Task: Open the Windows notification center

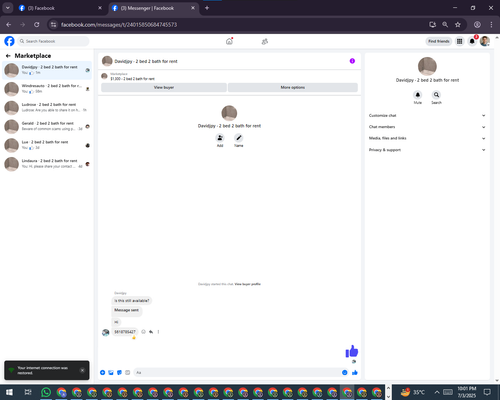Action: tap(487, 392)
